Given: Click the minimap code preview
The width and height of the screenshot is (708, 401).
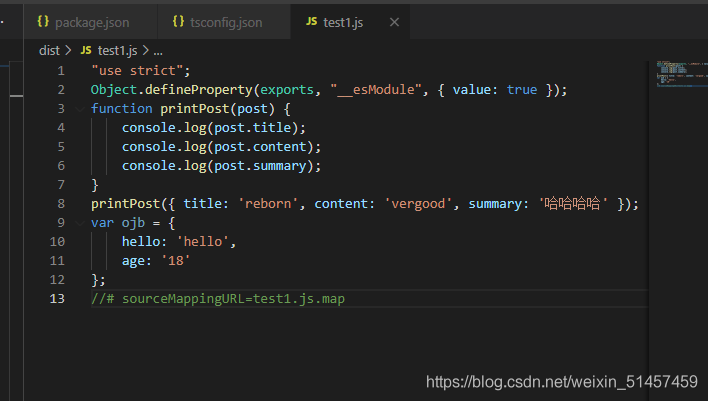Looking at the screenshot, I should (682, 74).
